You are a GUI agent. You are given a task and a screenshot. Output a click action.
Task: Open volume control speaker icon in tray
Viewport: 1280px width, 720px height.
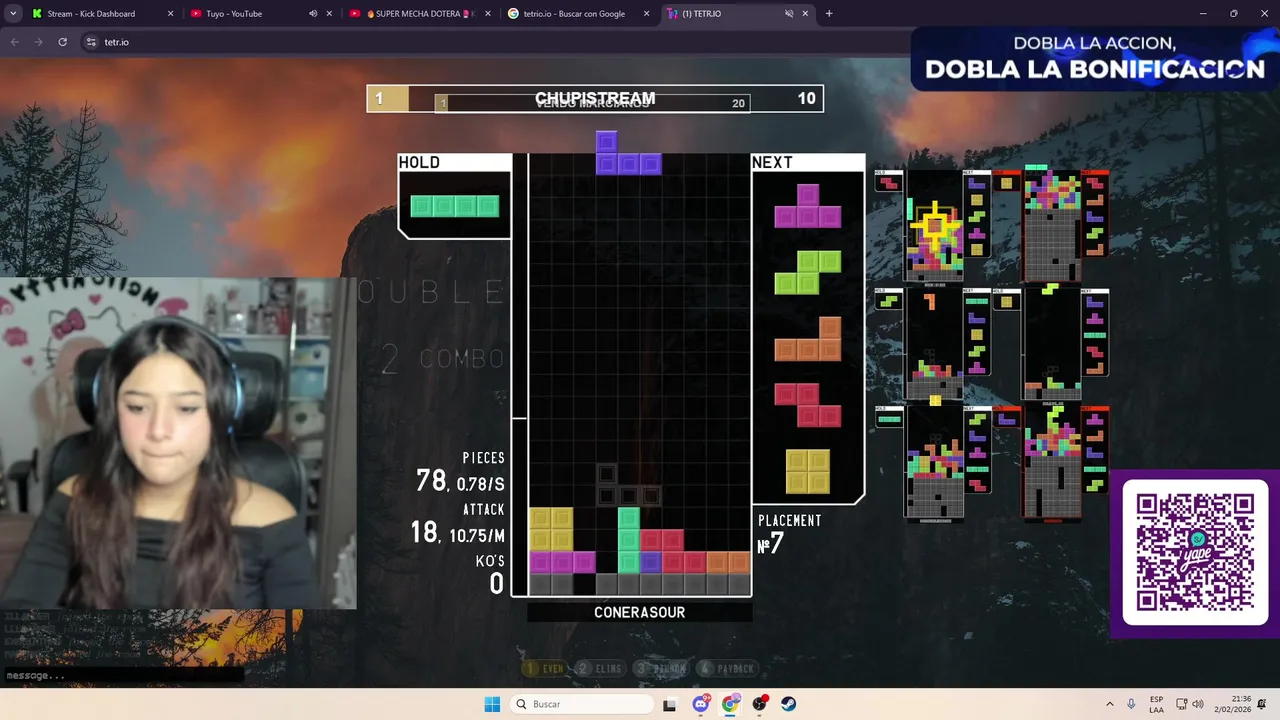tap(1198, 704)
